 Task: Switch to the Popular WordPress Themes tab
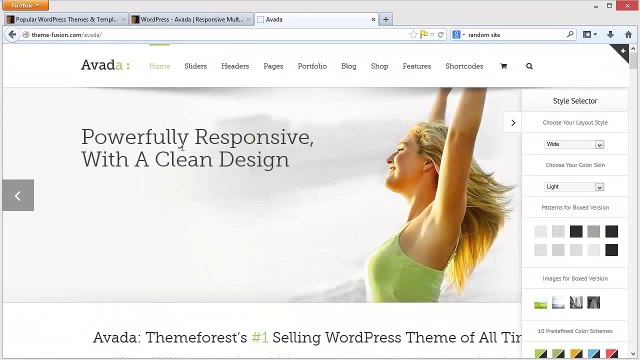(66, 19)
